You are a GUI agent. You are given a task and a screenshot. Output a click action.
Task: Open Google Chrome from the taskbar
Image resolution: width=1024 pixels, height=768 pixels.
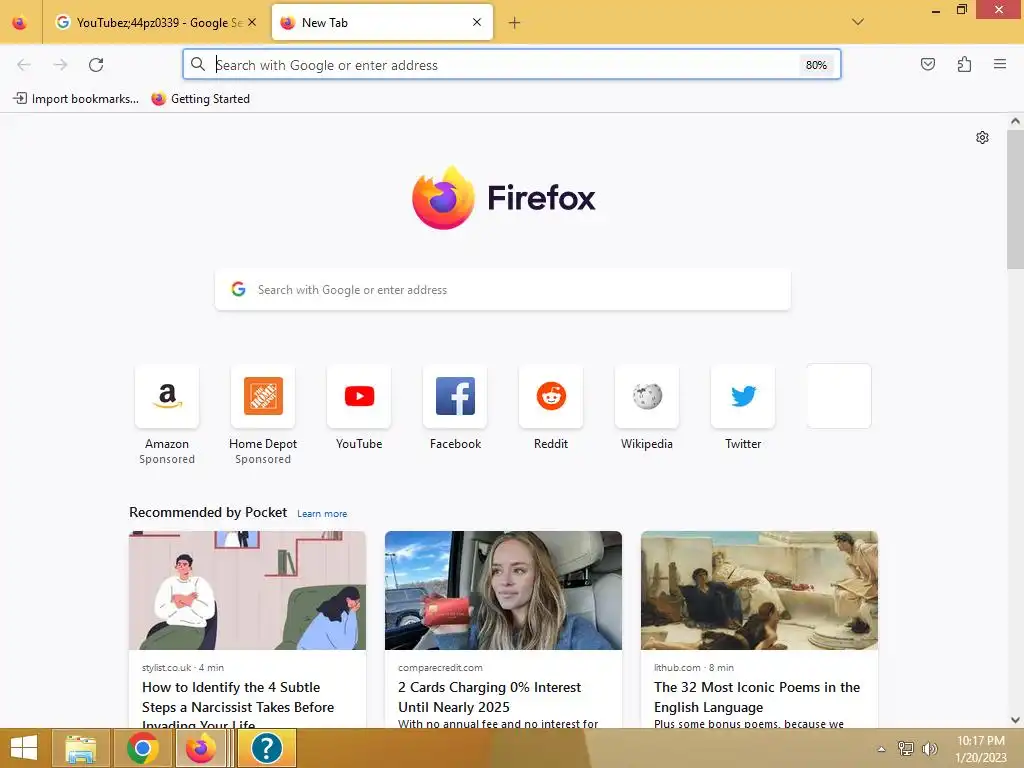[142, 748]
